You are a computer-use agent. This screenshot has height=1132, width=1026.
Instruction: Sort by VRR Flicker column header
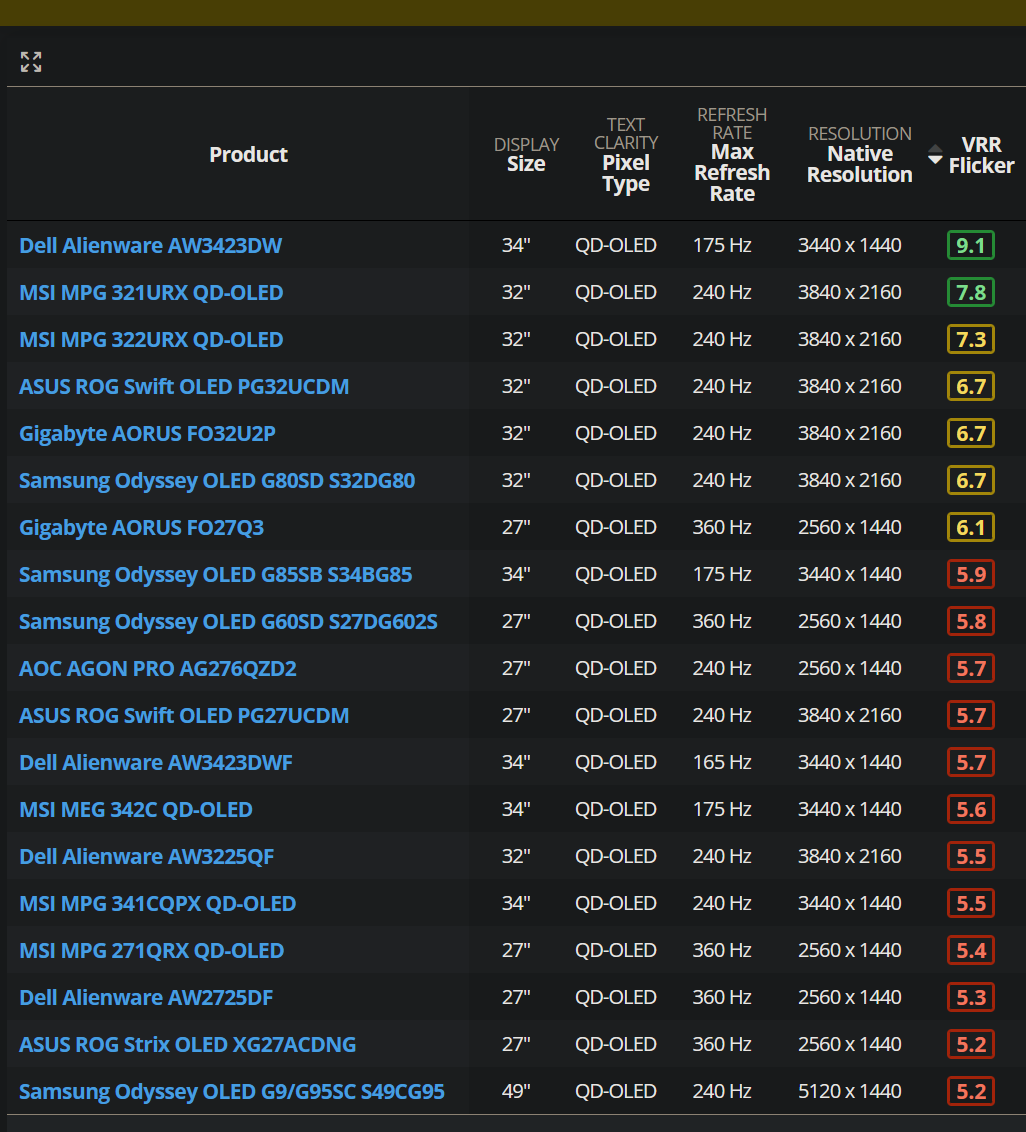(x=981, y=155)
